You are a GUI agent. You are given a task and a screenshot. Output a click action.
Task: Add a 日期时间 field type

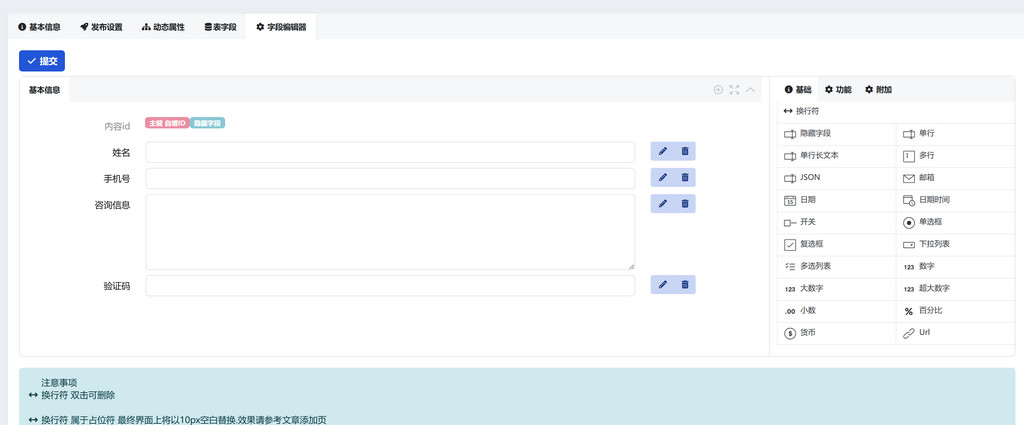[x=933, y=200]
